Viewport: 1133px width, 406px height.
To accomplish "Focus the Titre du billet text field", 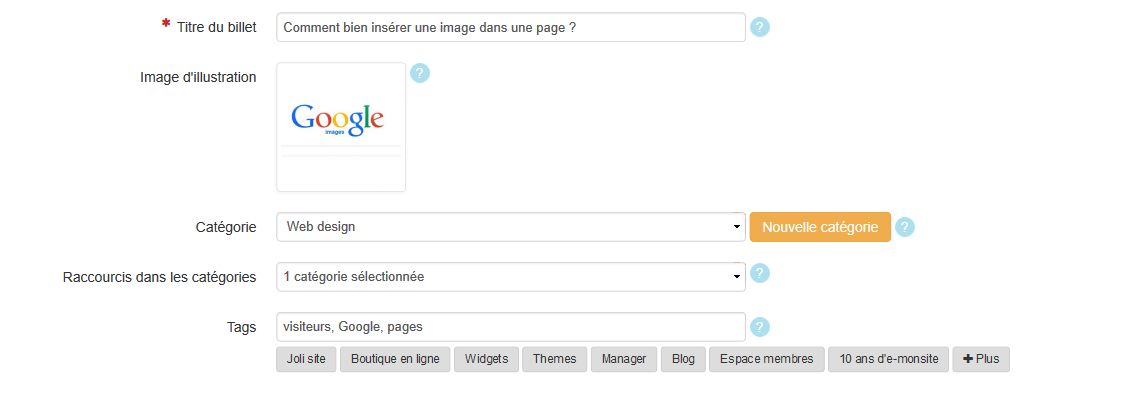I will (511, 27).
